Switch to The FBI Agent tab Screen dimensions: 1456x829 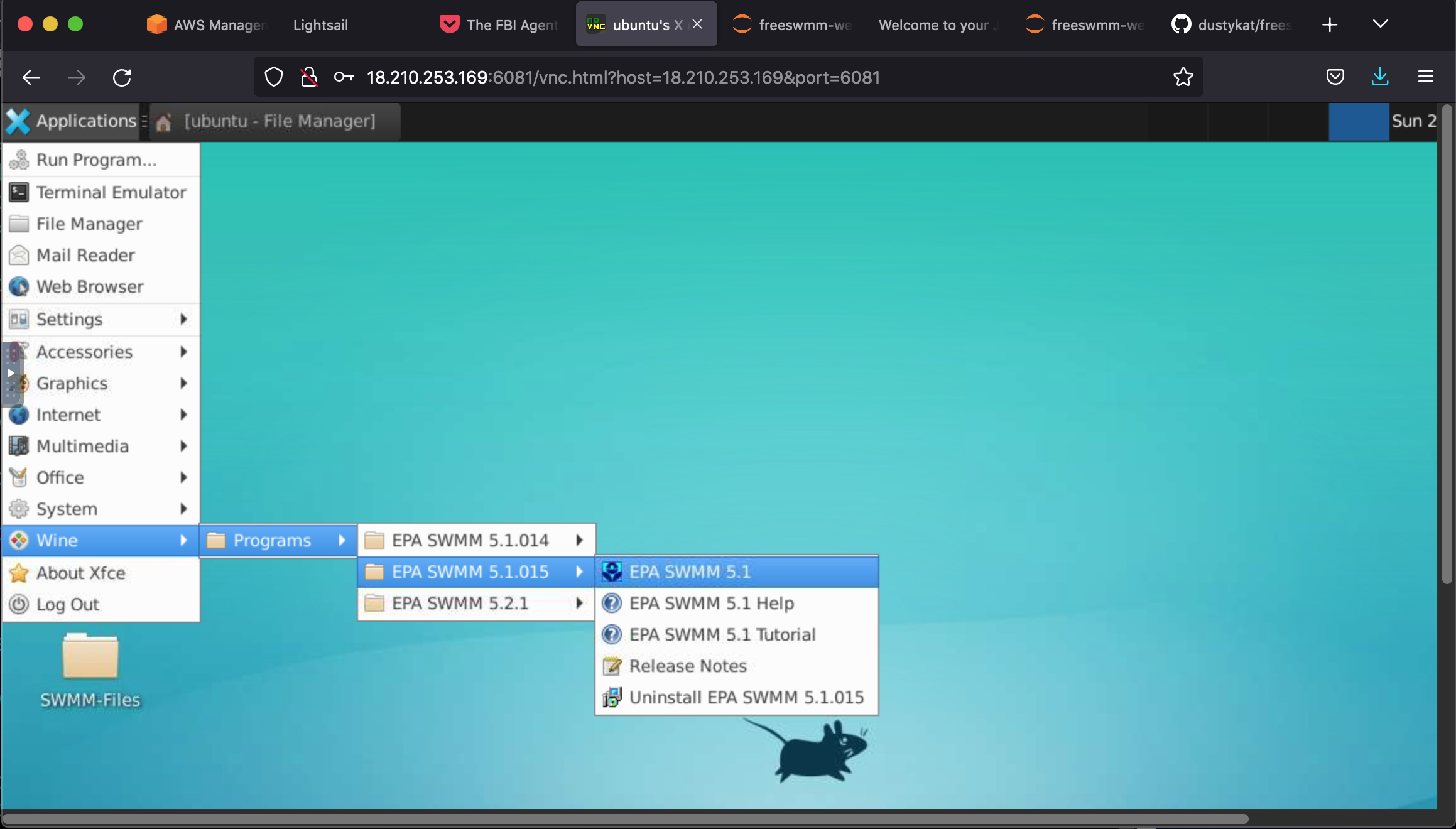click(500, 24)
